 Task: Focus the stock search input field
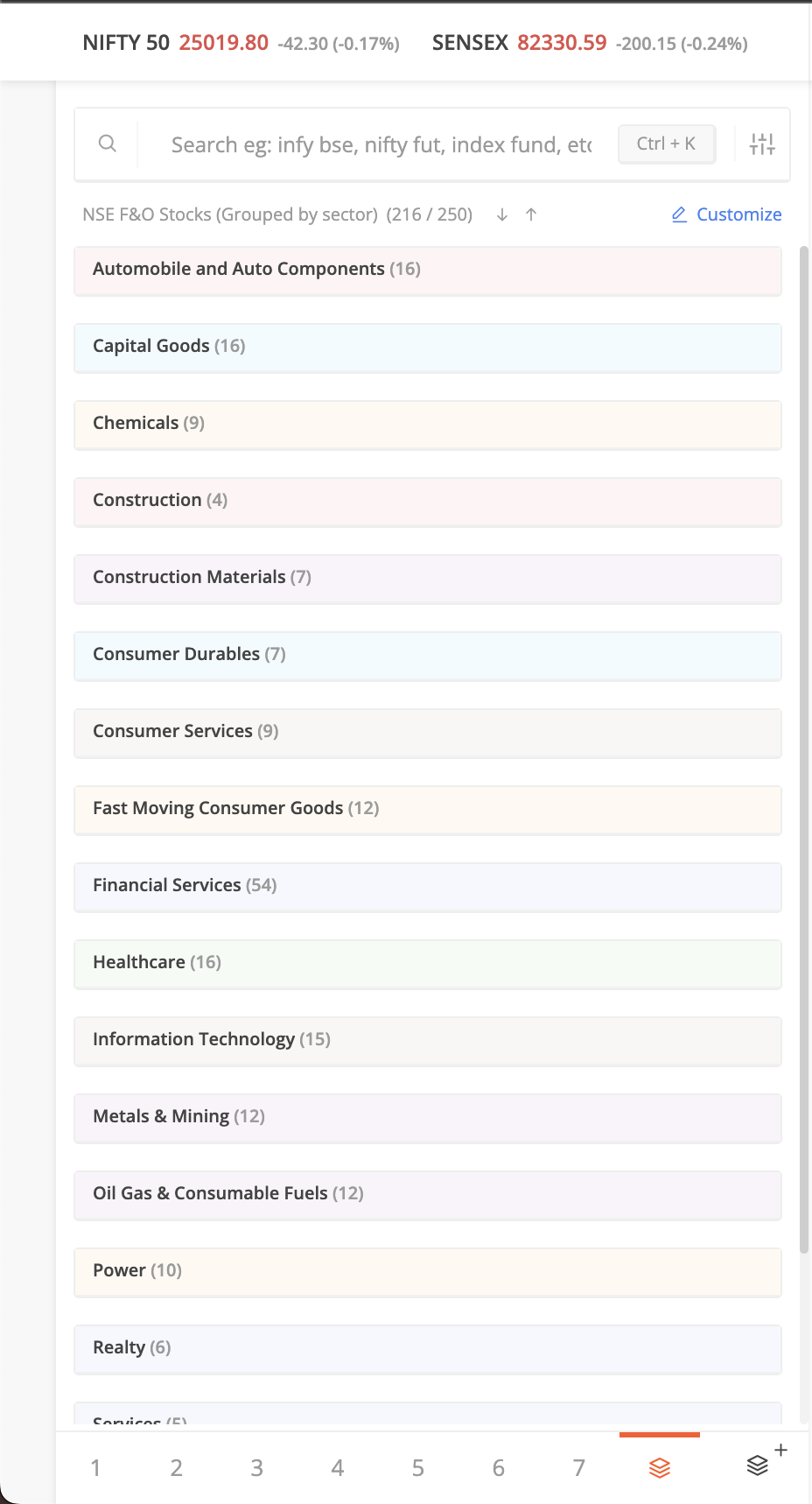point(381,144)
